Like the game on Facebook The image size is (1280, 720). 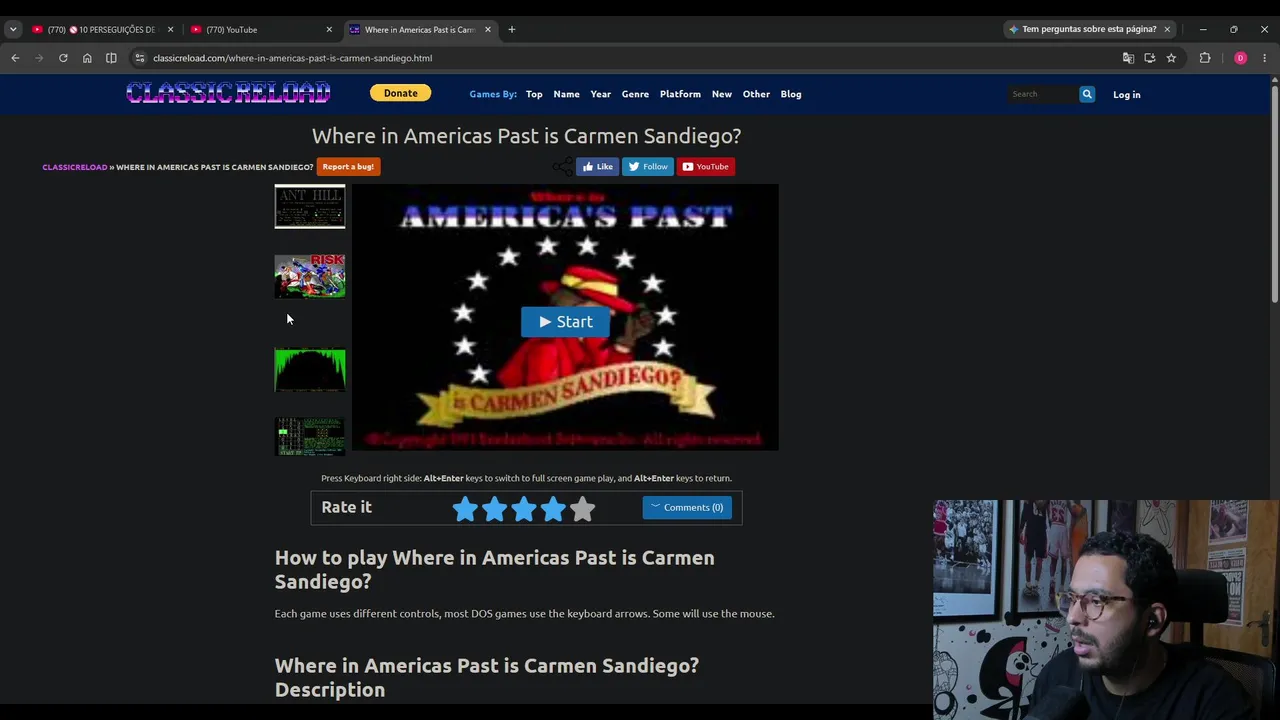[597, 167]
